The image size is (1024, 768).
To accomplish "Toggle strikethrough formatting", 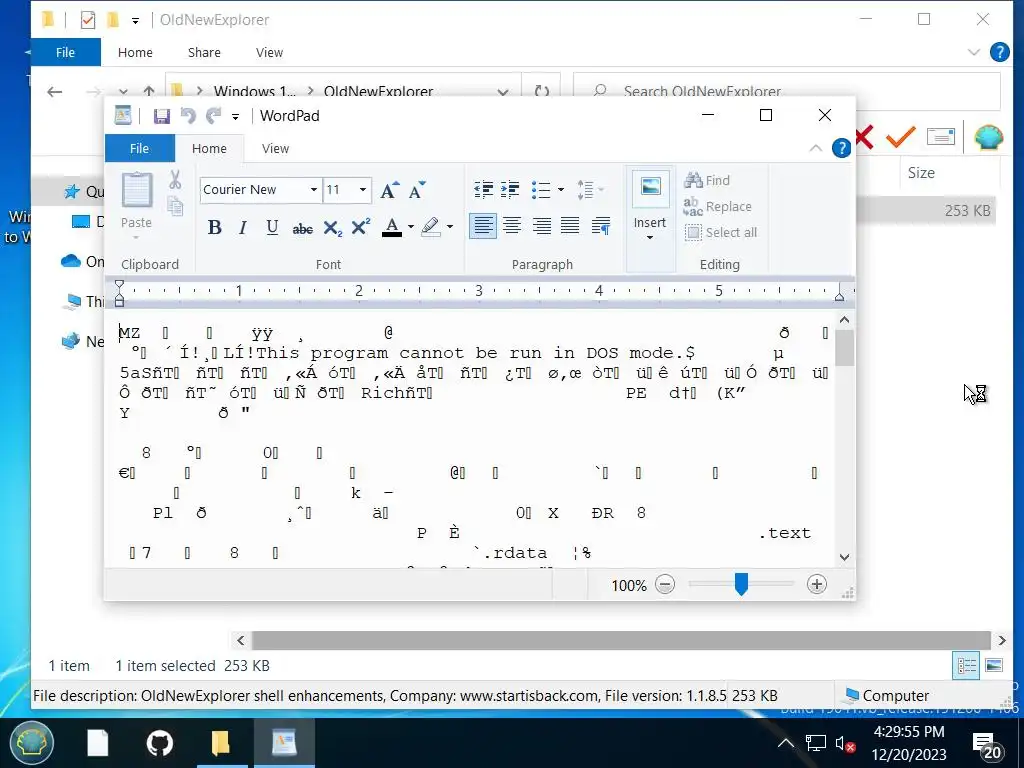I will pos(302,228).
